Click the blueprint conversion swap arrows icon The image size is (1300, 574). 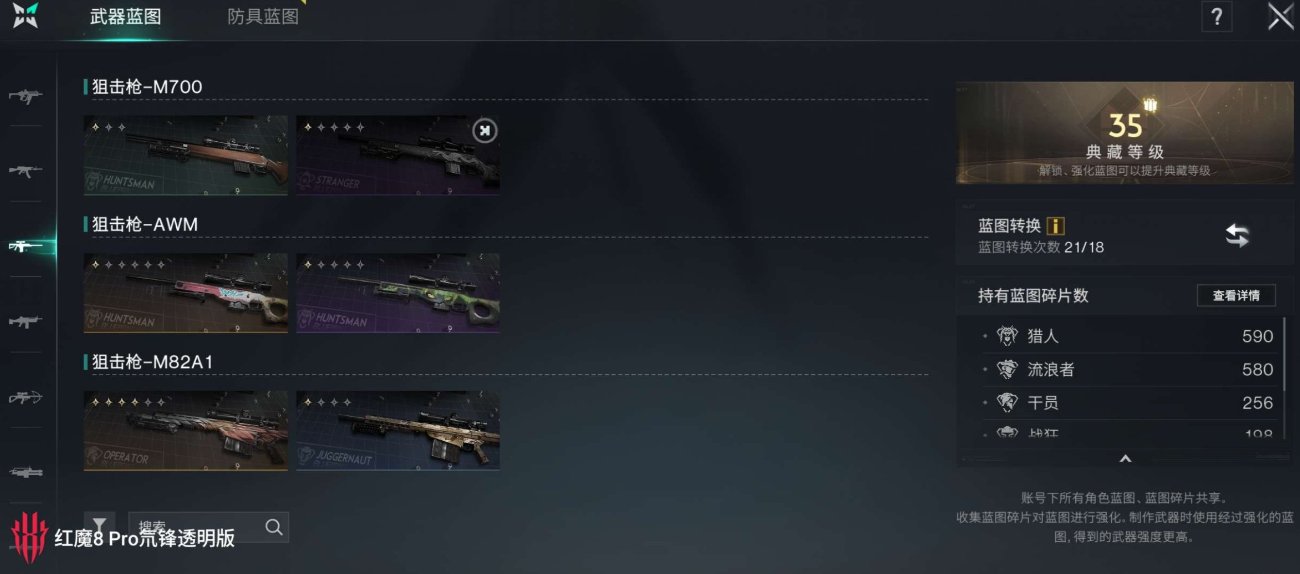1237,235
